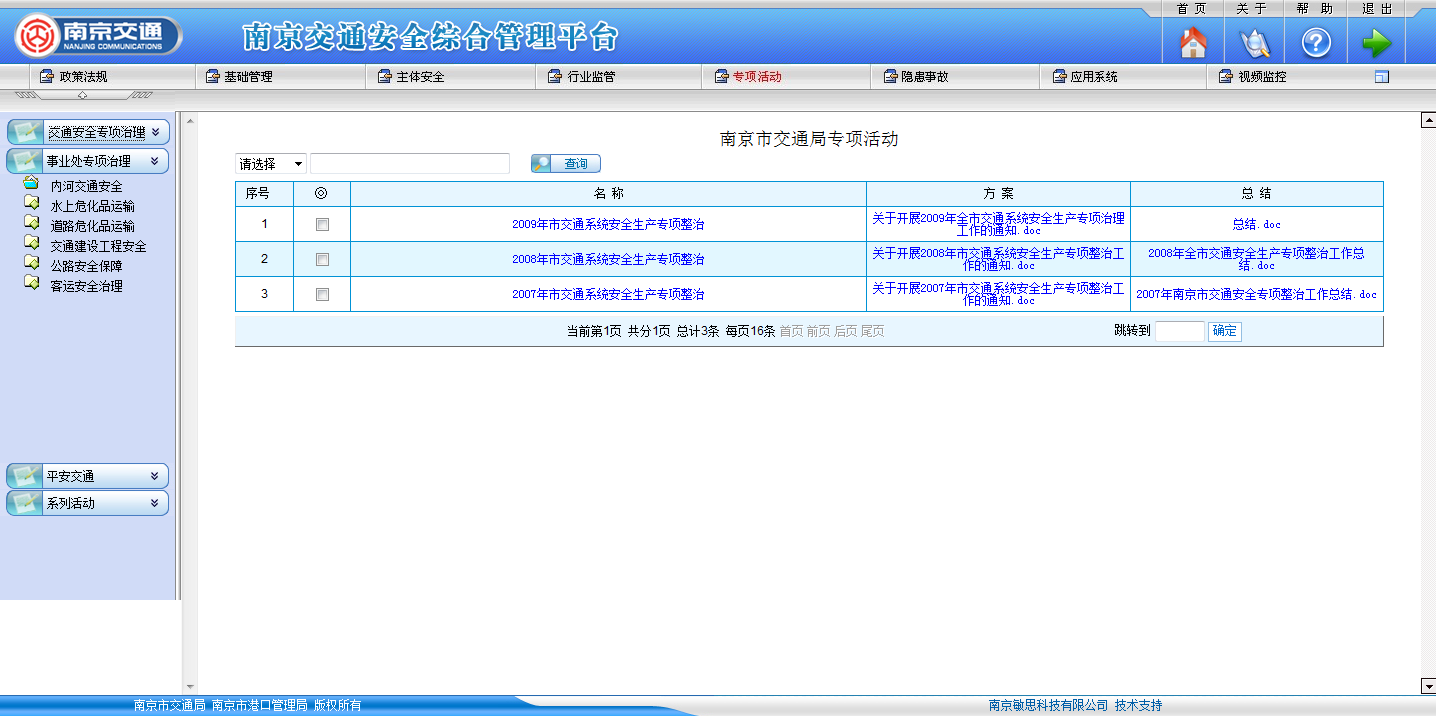Viewport: 1436px width, 716px height.
Task: Open the 总结.doc link
Action: pos(1256,225)
